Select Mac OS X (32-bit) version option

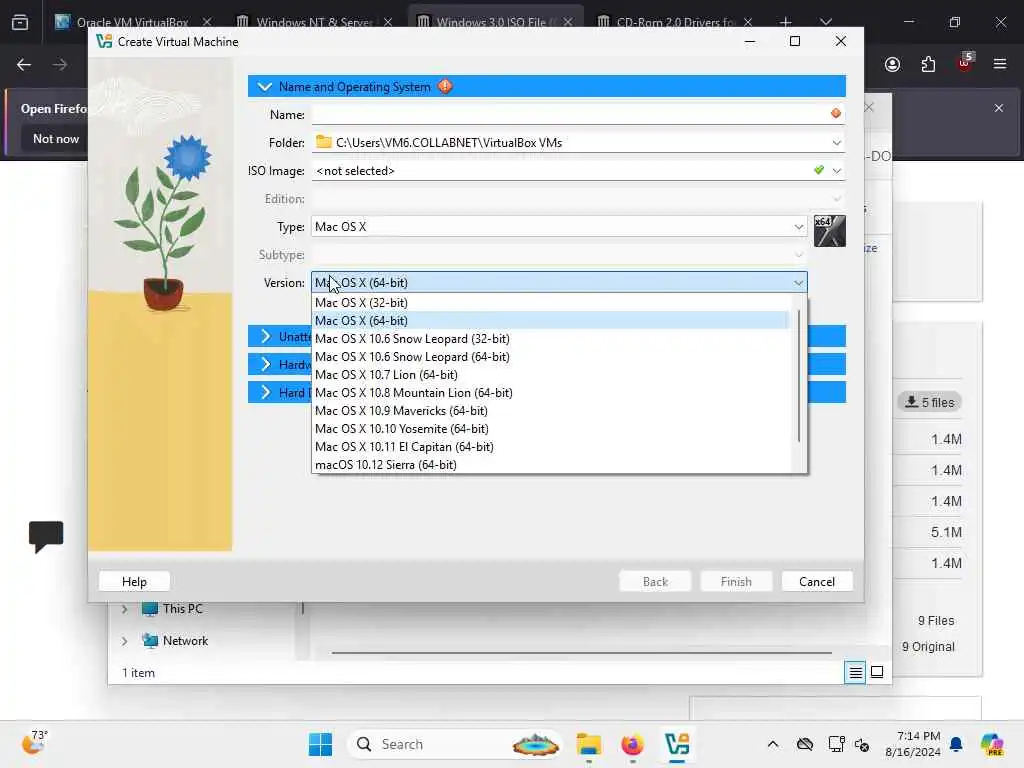tap(552, 302)
